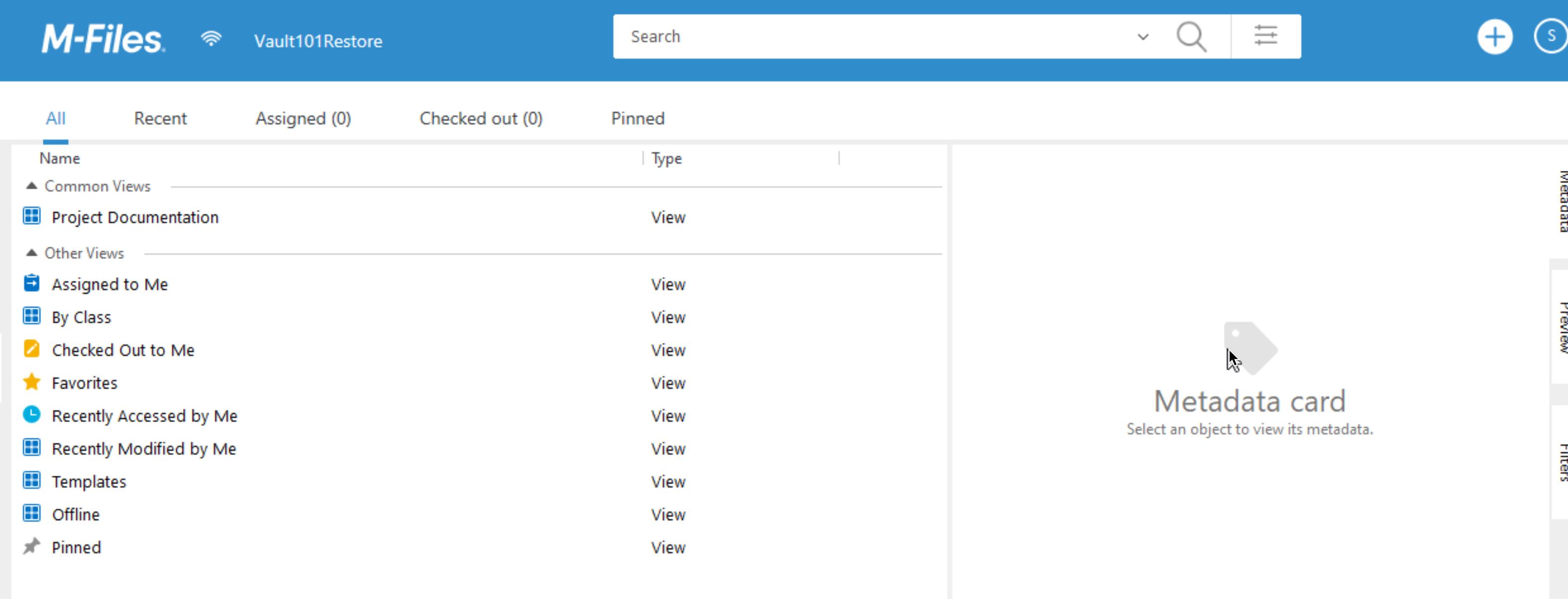Sort by the Type column header
The width and height of the screenshot is (1568, 599).
[x=666, y=159]
